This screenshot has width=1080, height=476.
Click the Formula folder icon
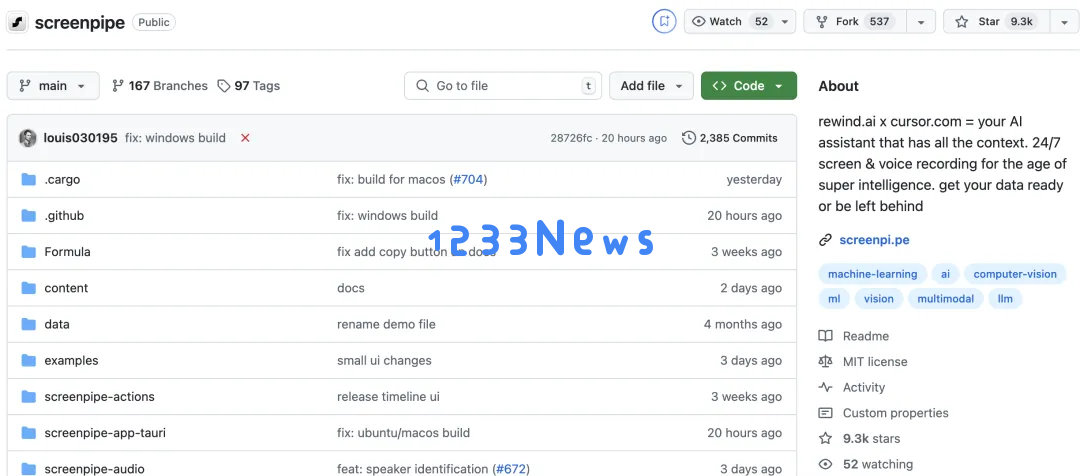click(x=28, y=252)
